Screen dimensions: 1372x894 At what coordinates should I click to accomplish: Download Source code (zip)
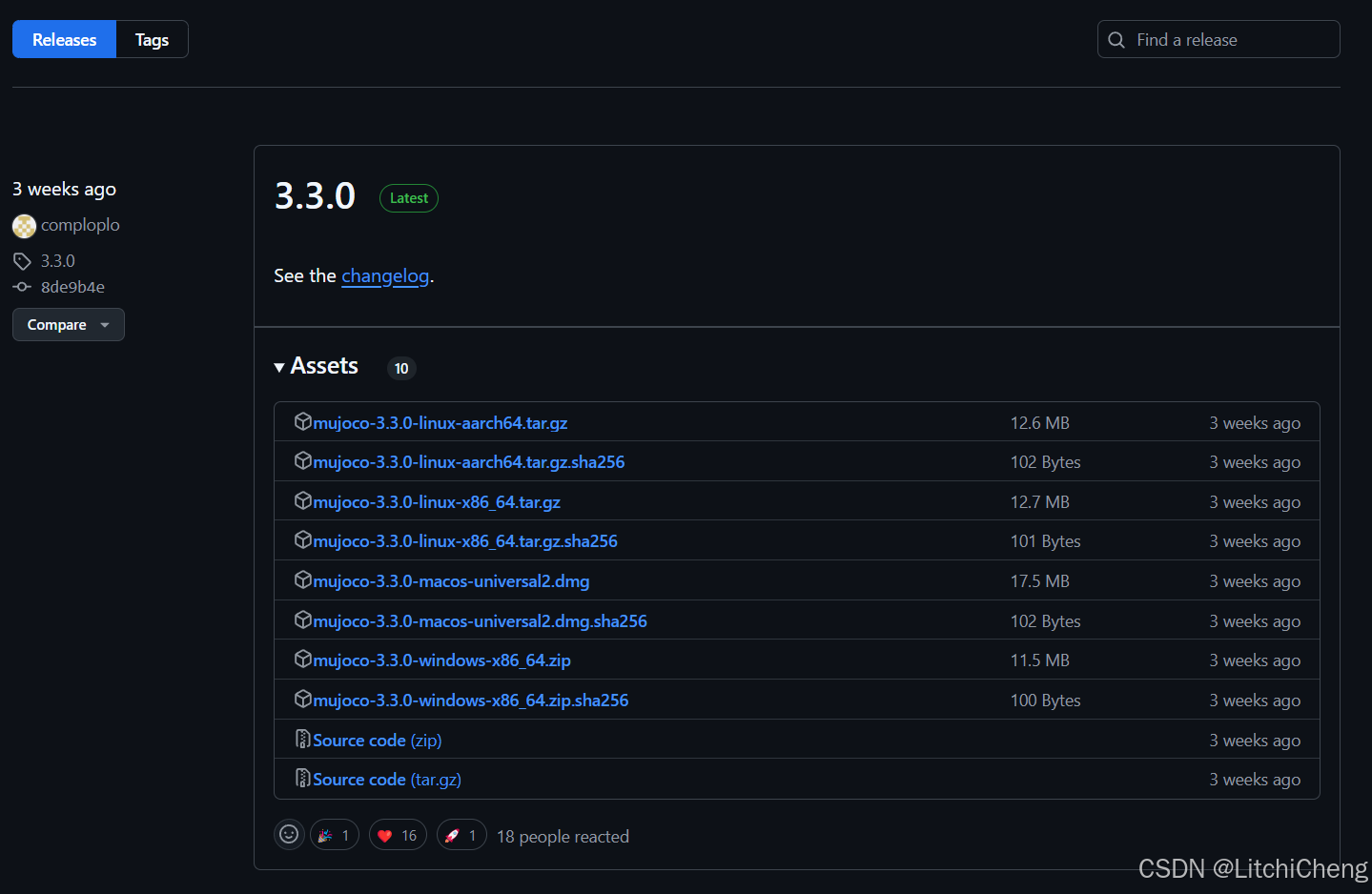(378, 741)
